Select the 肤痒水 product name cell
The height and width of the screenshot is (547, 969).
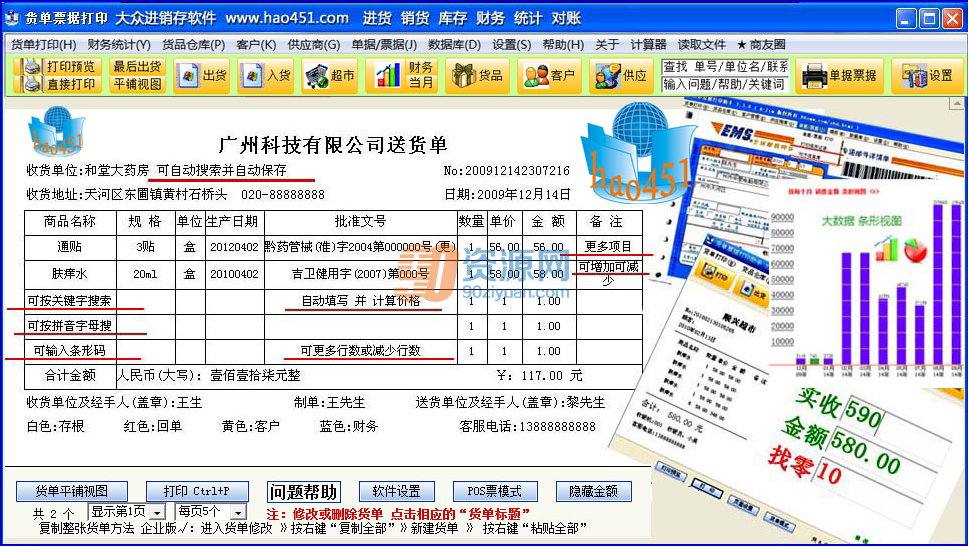tap(70, 274)
